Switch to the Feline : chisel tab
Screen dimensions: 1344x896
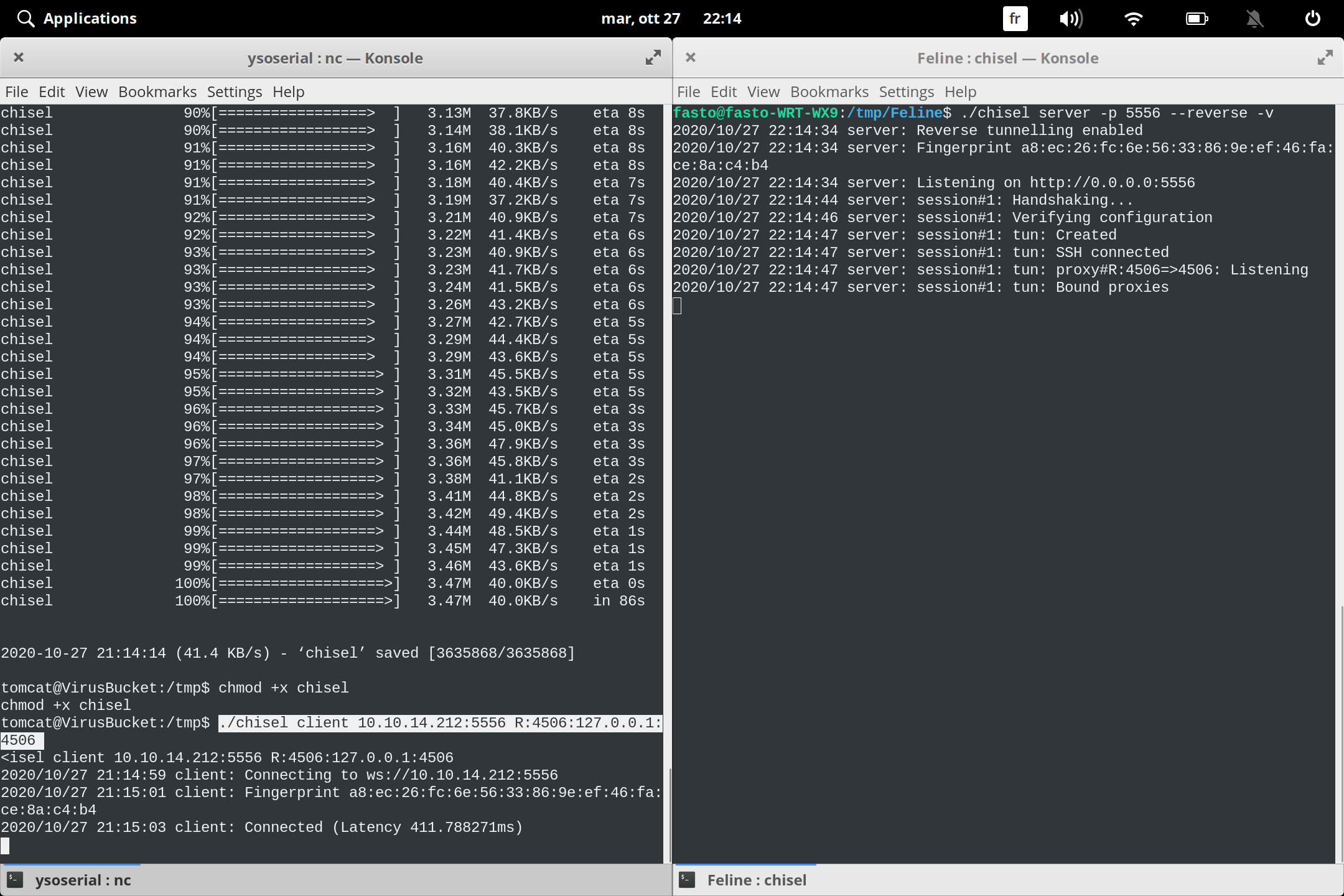pyautogui.click(x=757, y=880)
